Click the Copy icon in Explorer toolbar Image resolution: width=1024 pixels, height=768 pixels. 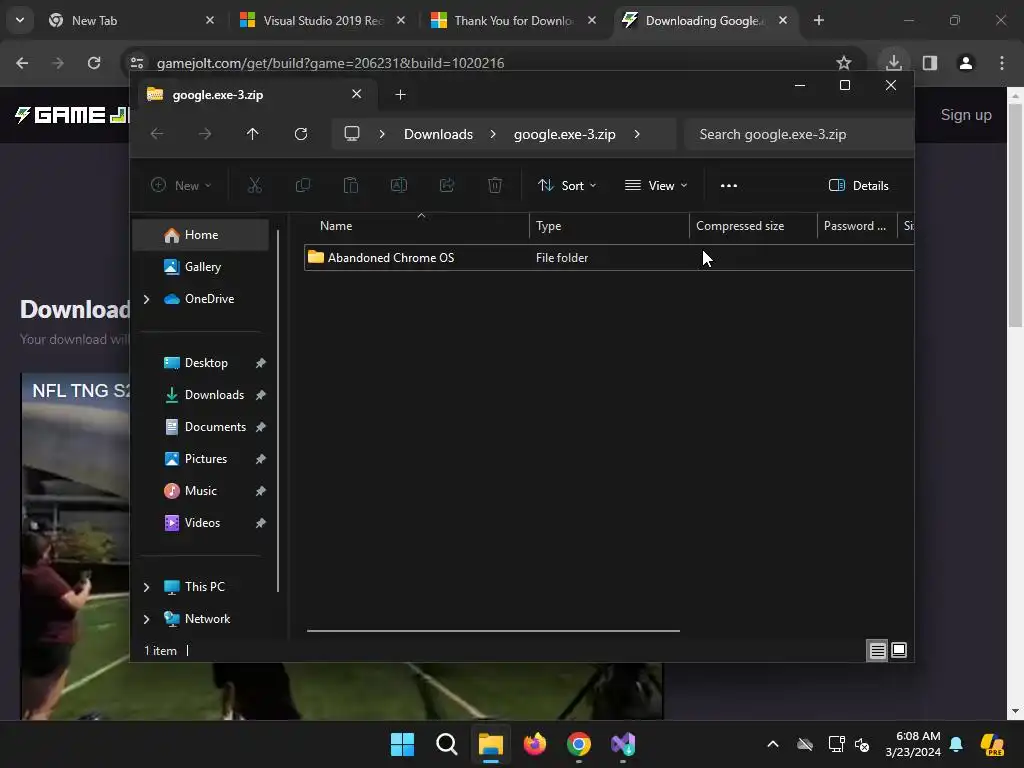303,185
